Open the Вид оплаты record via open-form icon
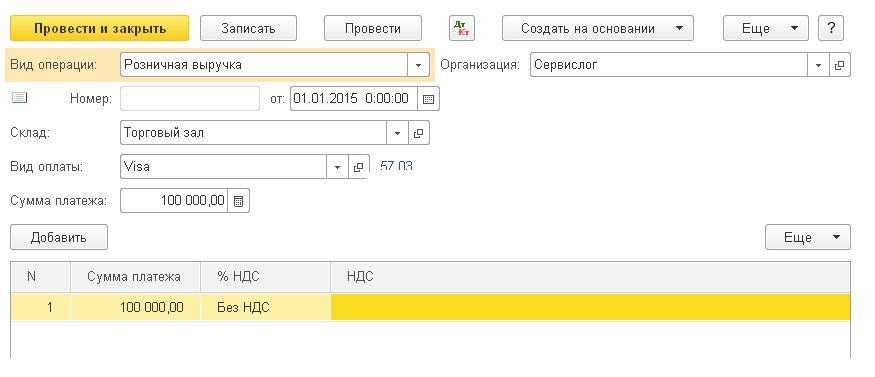This screenshot has height=377, width=875. coord(359,167)
